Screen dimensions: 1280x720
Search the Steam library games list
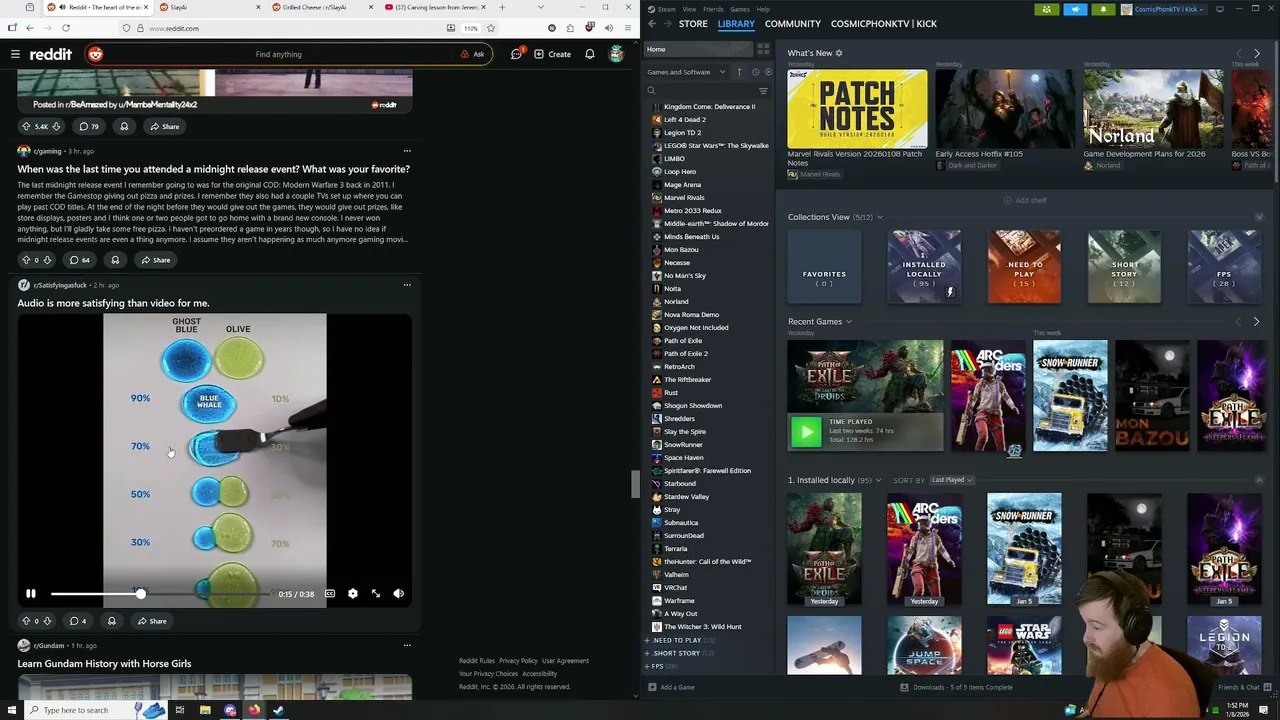click(705, 91)
